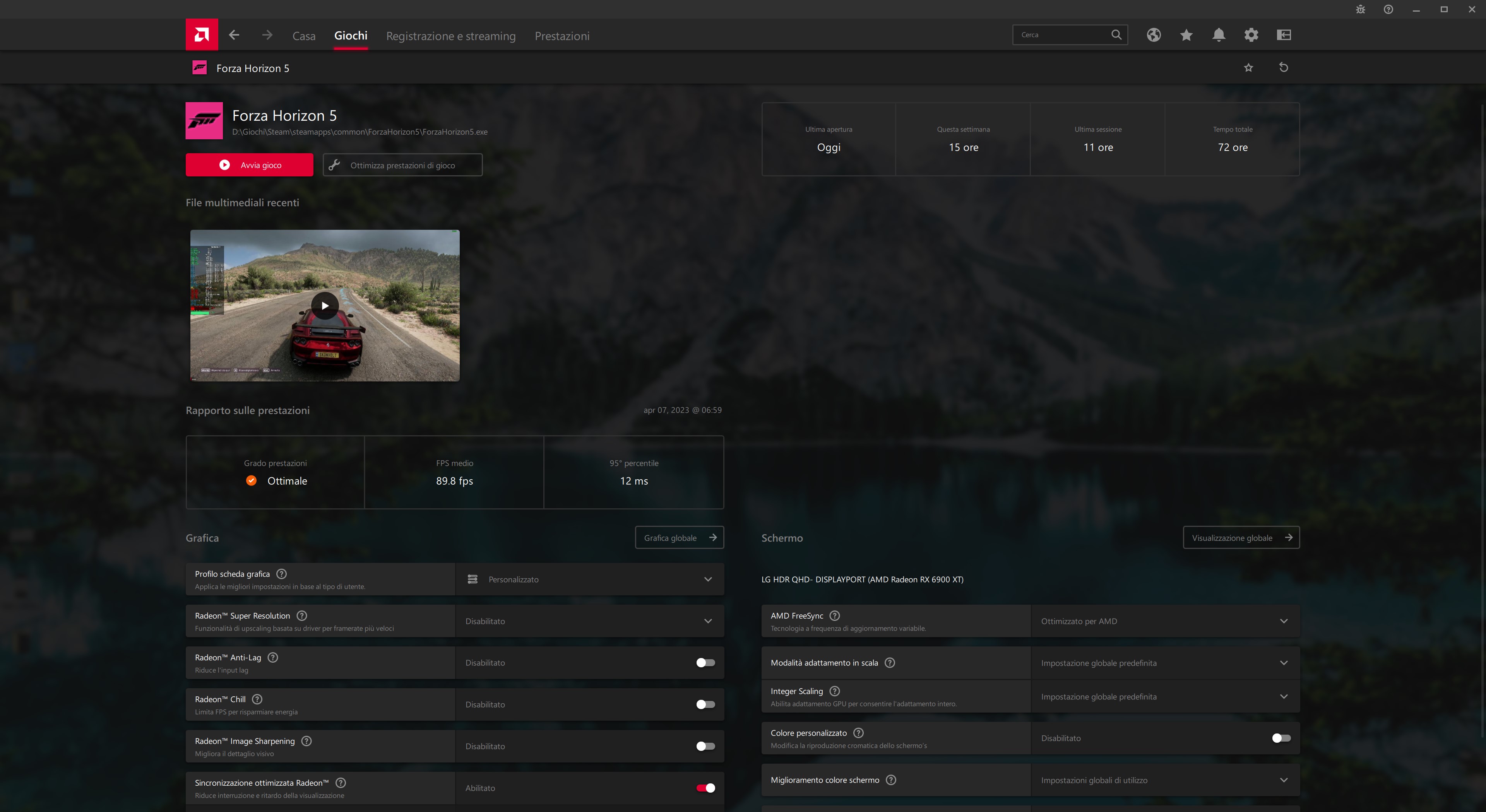1486x812 pixels.
Task: Click Avvia gioco button
Action: [249, 165]
